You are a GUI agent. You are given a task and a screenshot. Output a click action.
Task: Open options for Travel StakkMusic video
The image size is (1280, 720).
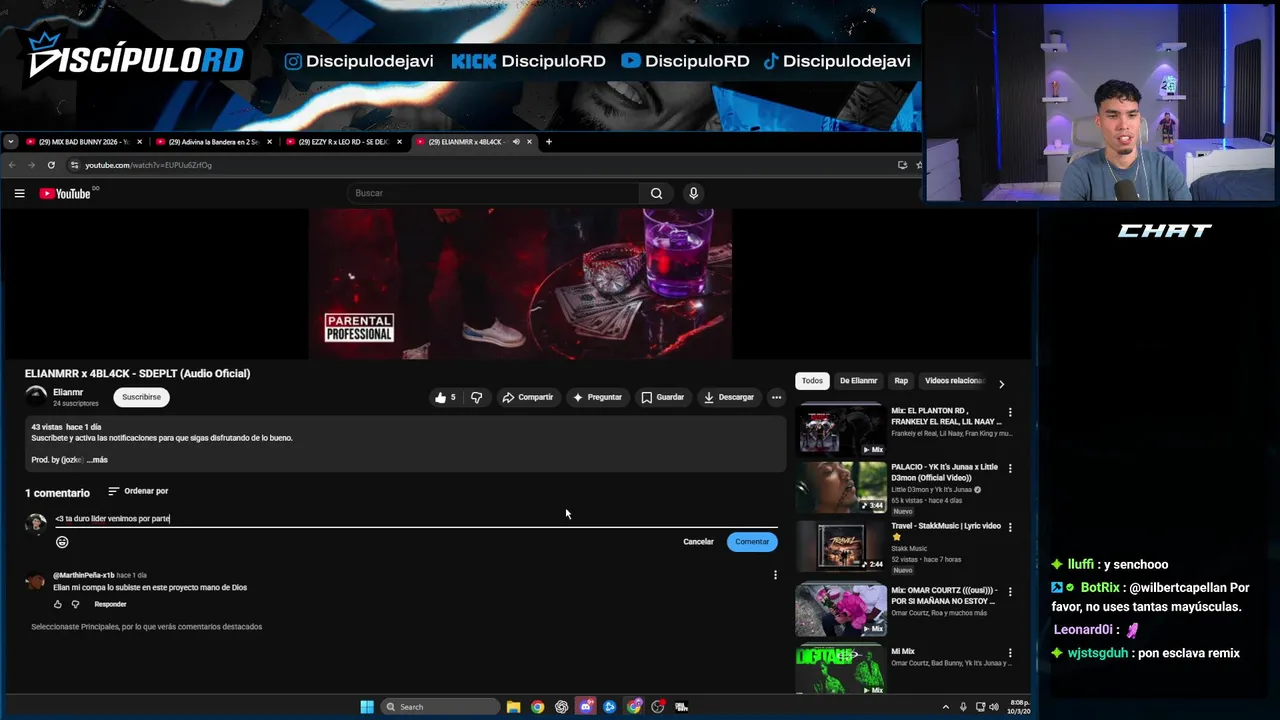click(x=1010, y=527)
